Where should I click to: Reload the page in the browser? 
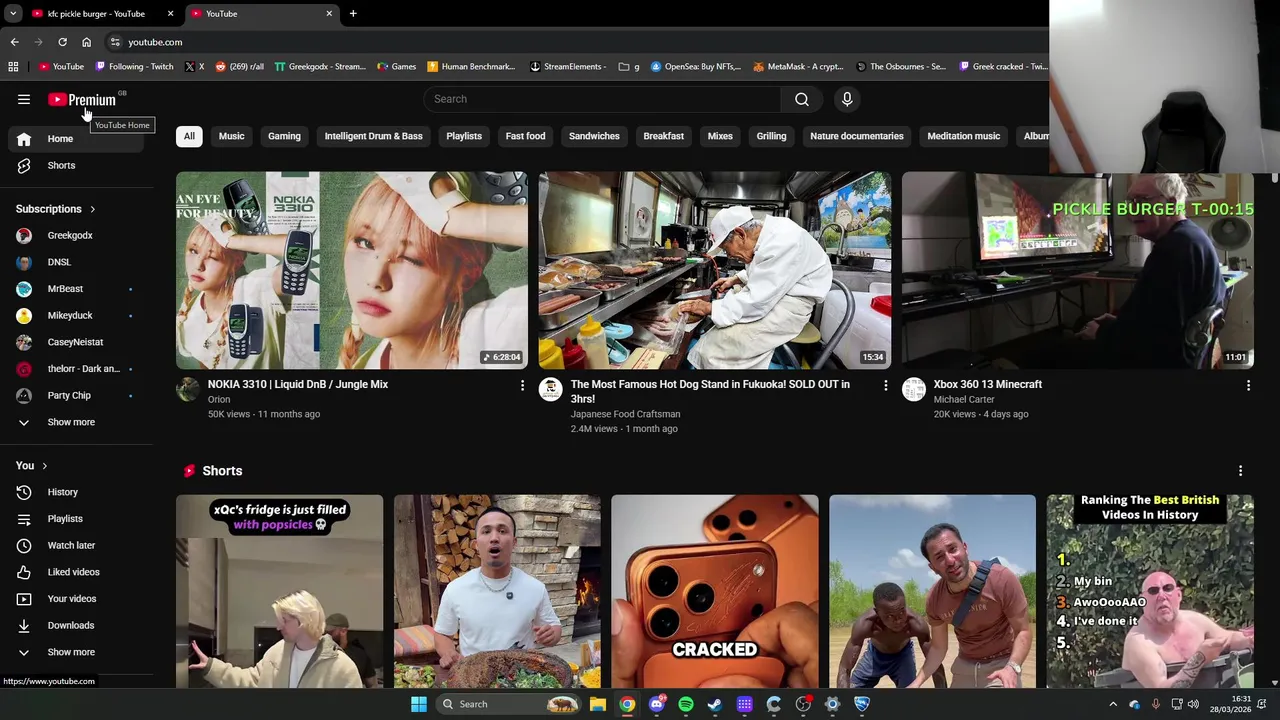(x=62, y=42)
